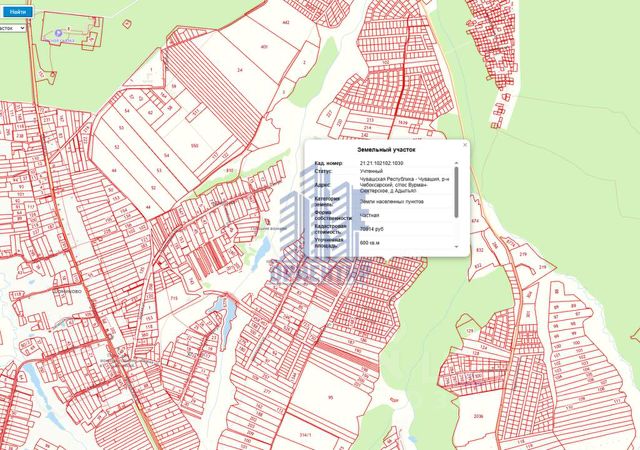Viewport: 640px width, 450px height.
Task: Click the Адрес field label
Action: (x=322, y=185)
